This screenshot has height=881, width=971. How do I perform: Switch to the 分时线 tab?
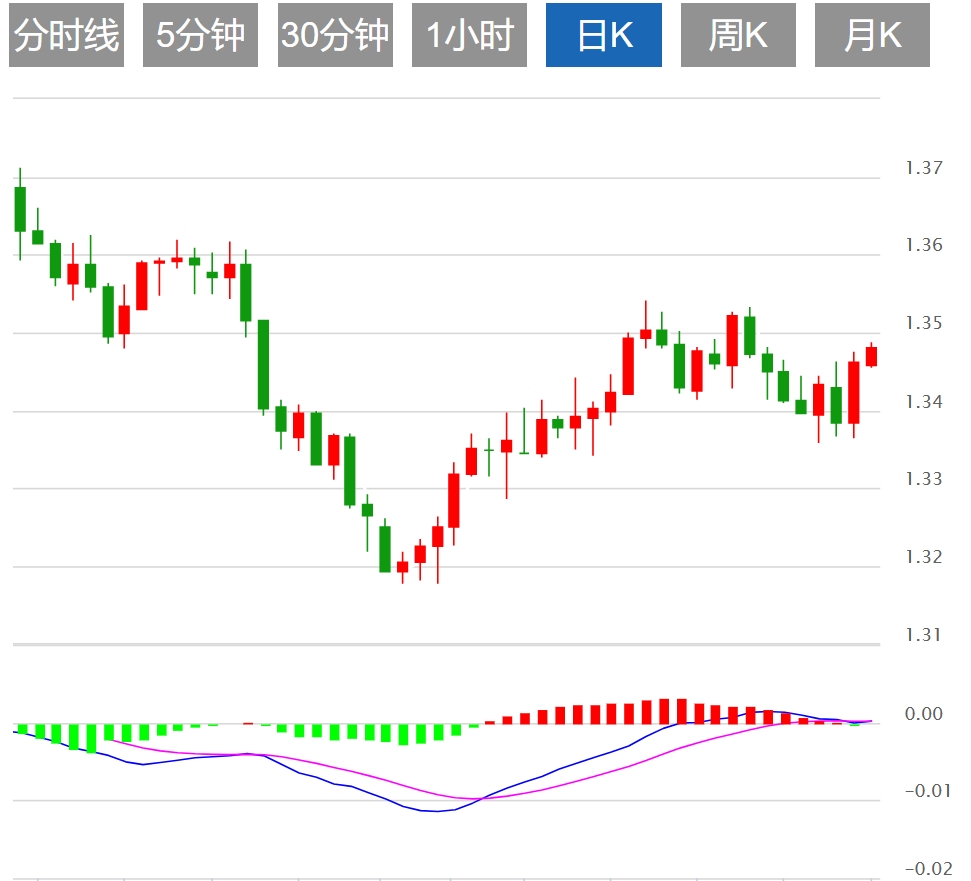[66, 36]
